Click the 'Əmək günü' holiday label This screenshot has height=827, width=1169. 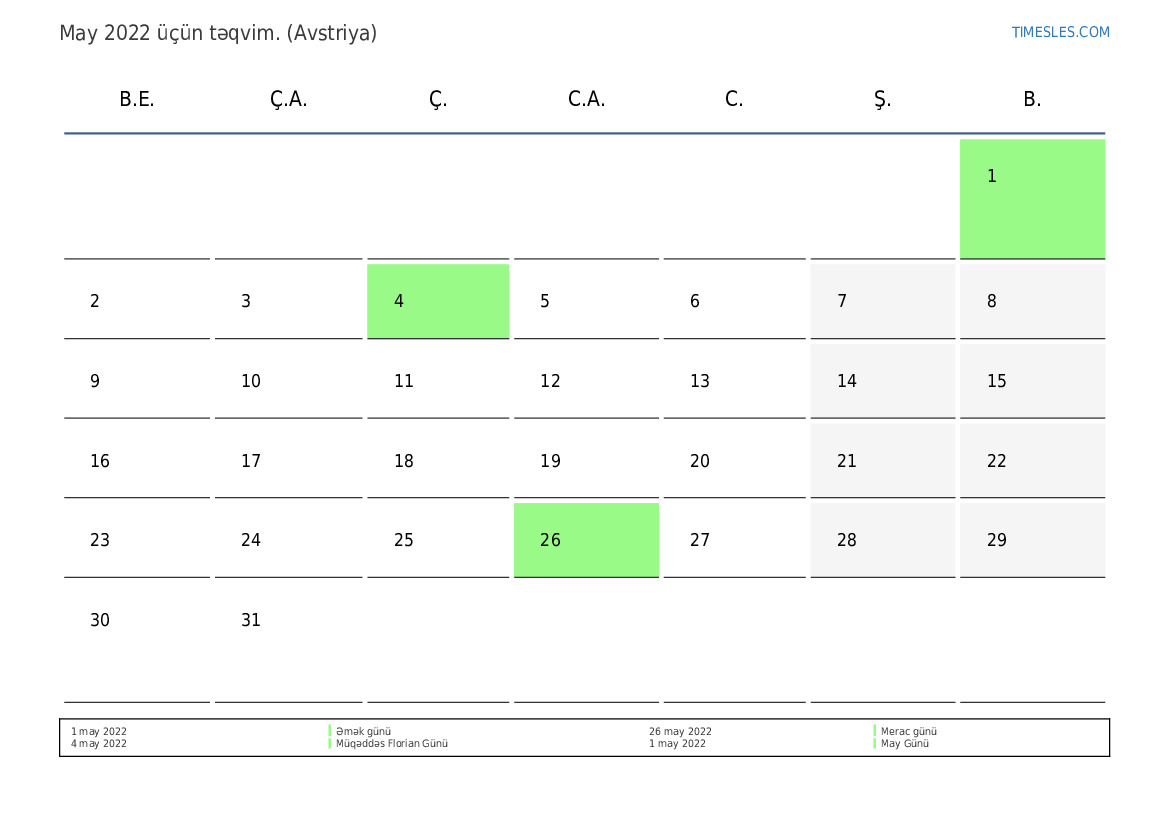tap(363, 732)
